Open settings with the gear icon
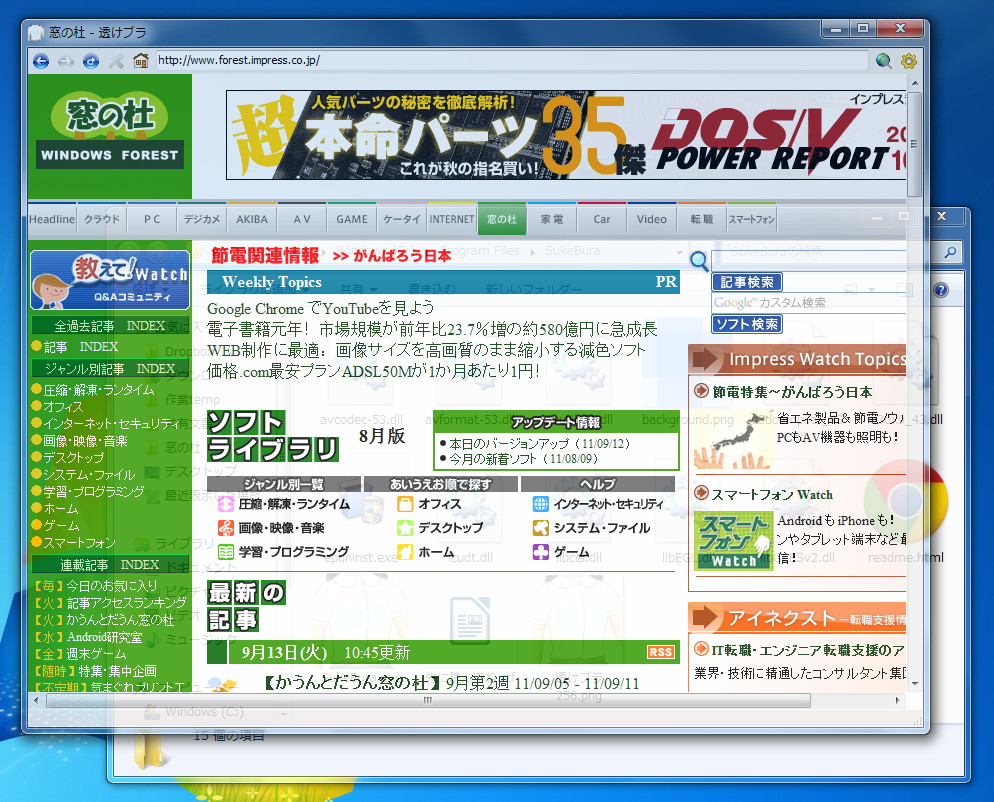 pos(908,61)
